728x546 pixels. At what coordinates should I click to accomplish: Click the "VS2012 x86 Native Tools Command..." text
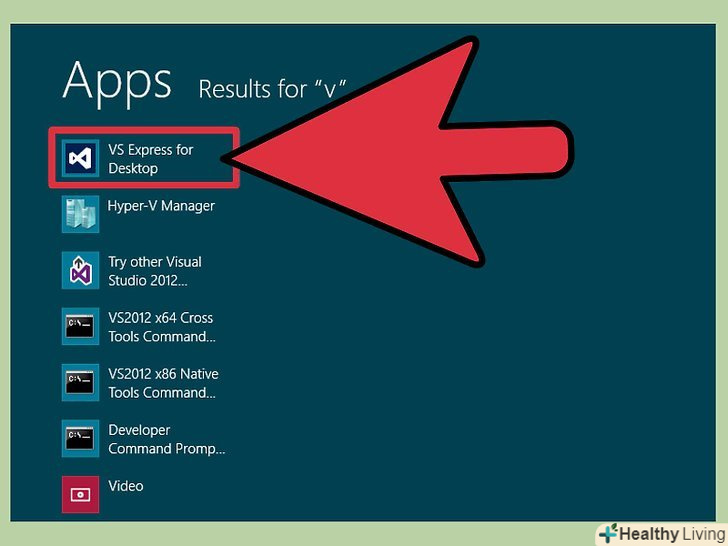coord(163,383)
